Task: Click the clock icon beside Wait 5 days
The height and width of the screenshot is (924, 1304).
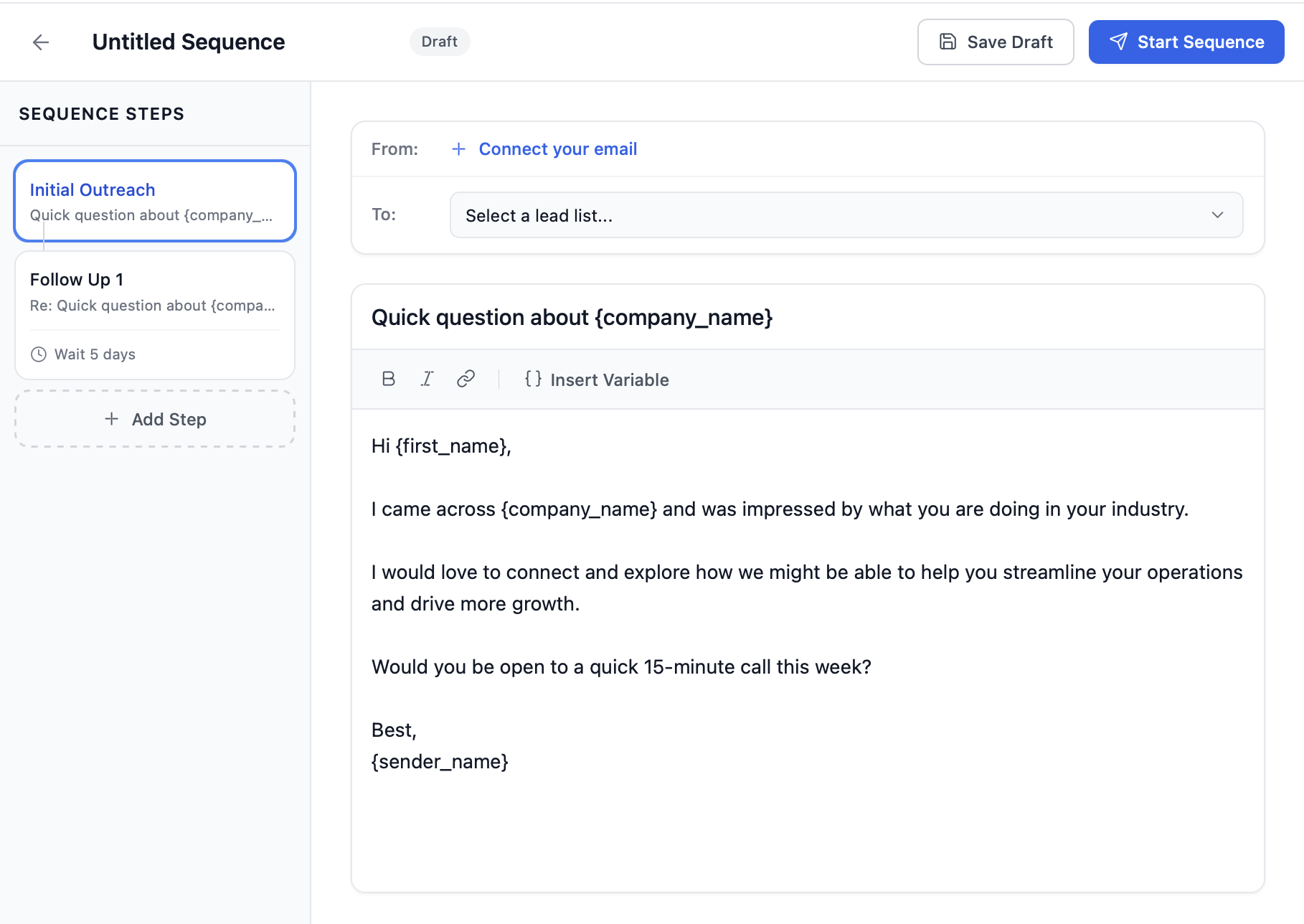Action: pyautogui.click(x=37, y=353)
